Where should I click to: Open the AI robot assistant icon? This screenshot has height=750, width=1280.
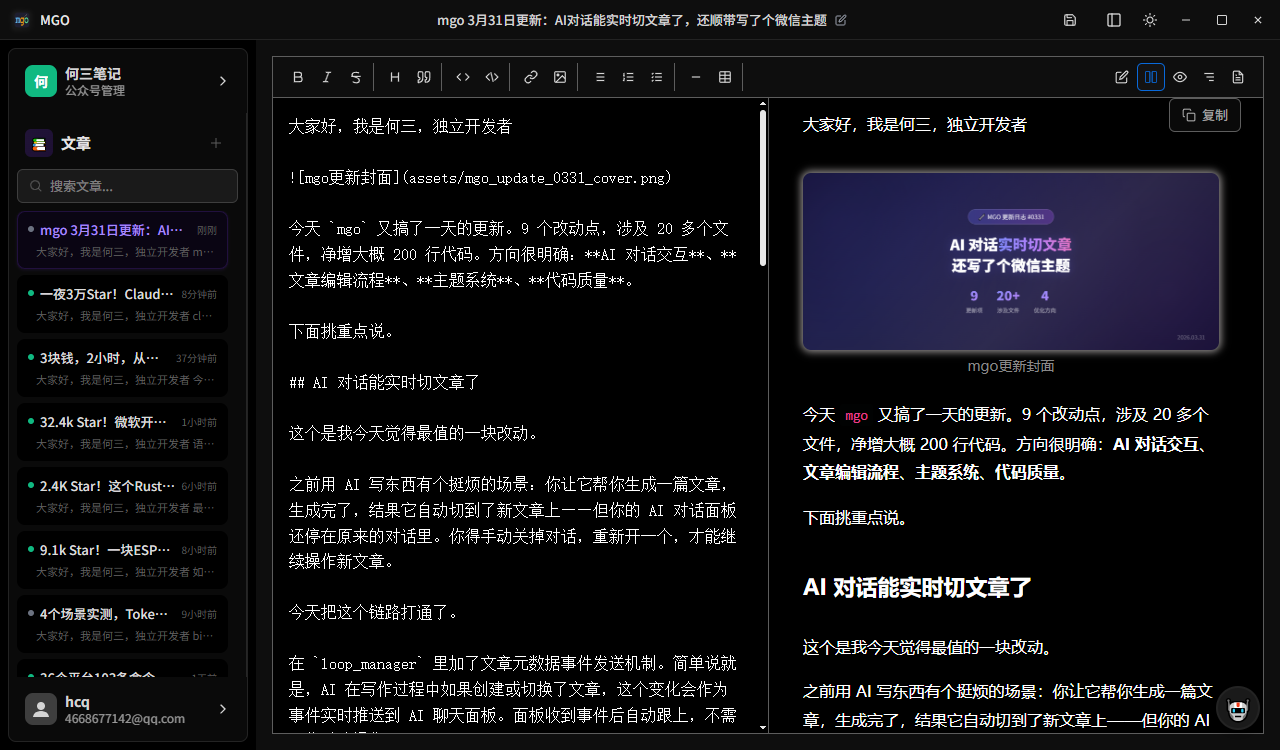(1239, 710)
